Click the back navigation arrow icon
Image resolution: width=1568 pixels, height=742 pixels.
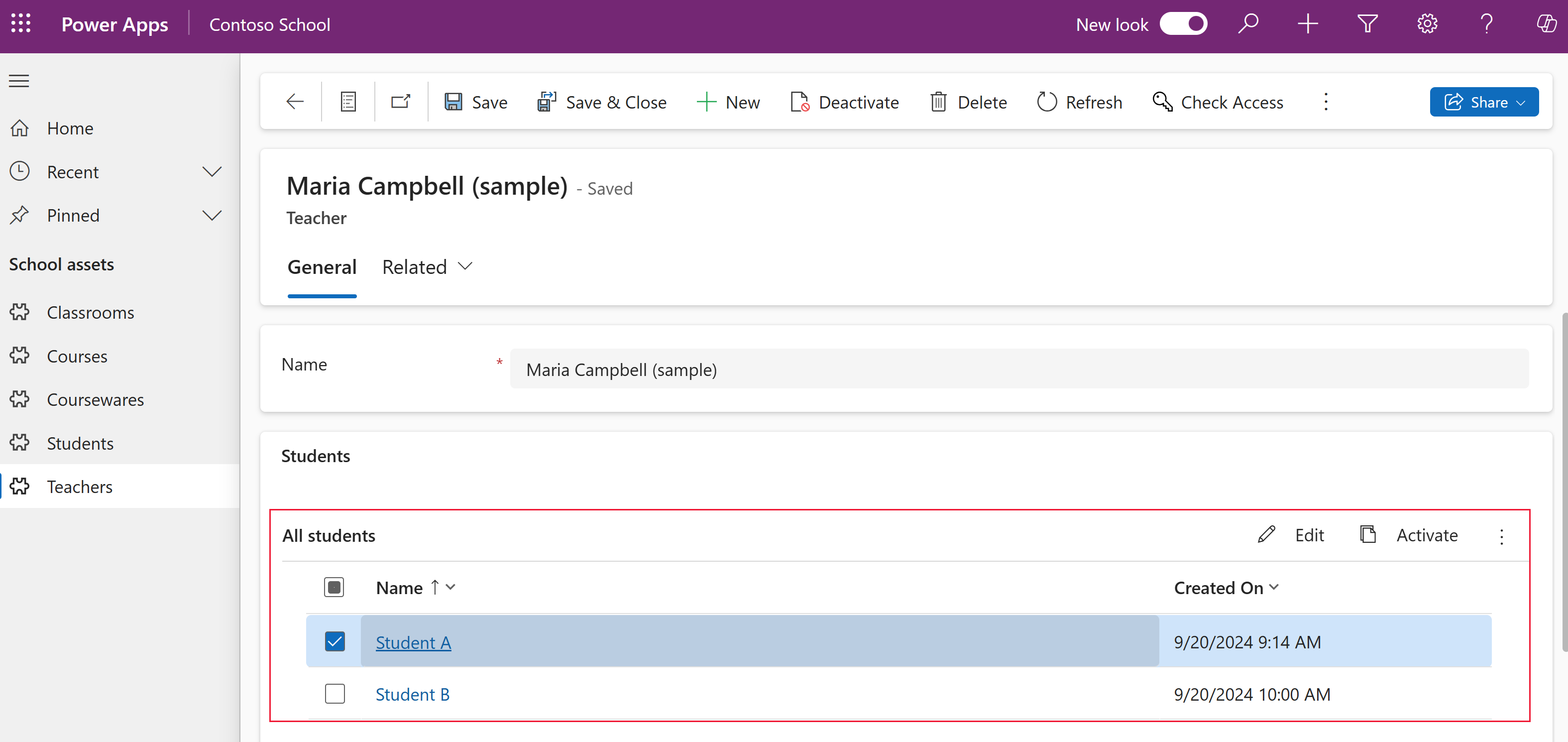293,101
